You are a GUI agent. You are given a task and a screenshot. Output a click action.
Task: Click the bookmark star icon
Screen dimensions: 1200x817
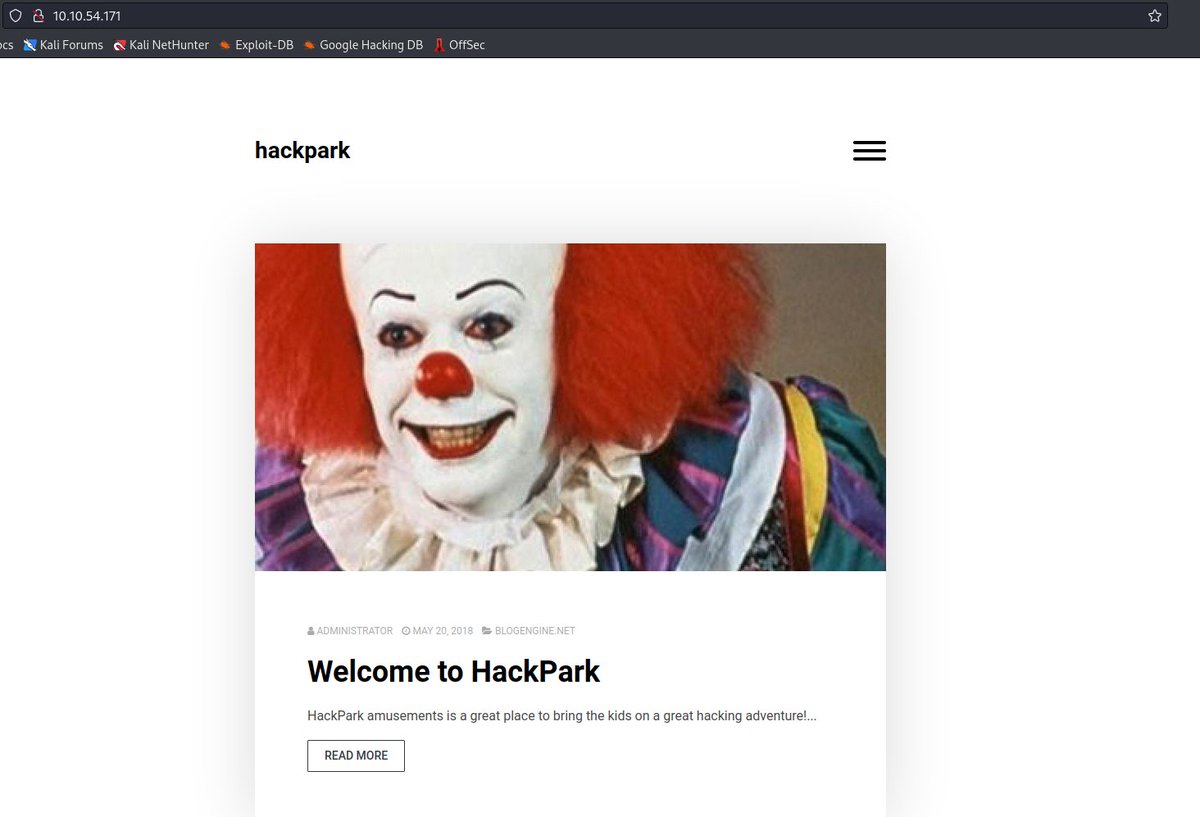click(x=1155, y=16)
